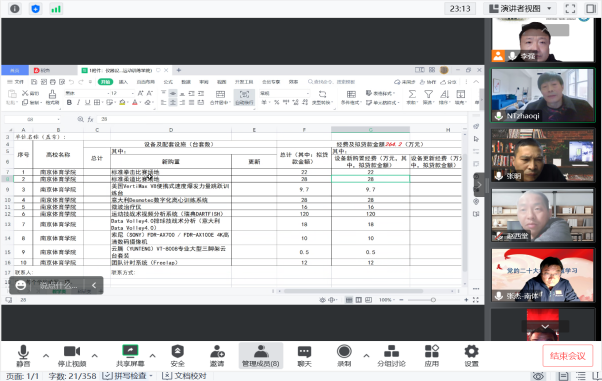602x381 pixels.
Task: Toggle Bold formatting in WPS toolbar
Action: (69, 103)
